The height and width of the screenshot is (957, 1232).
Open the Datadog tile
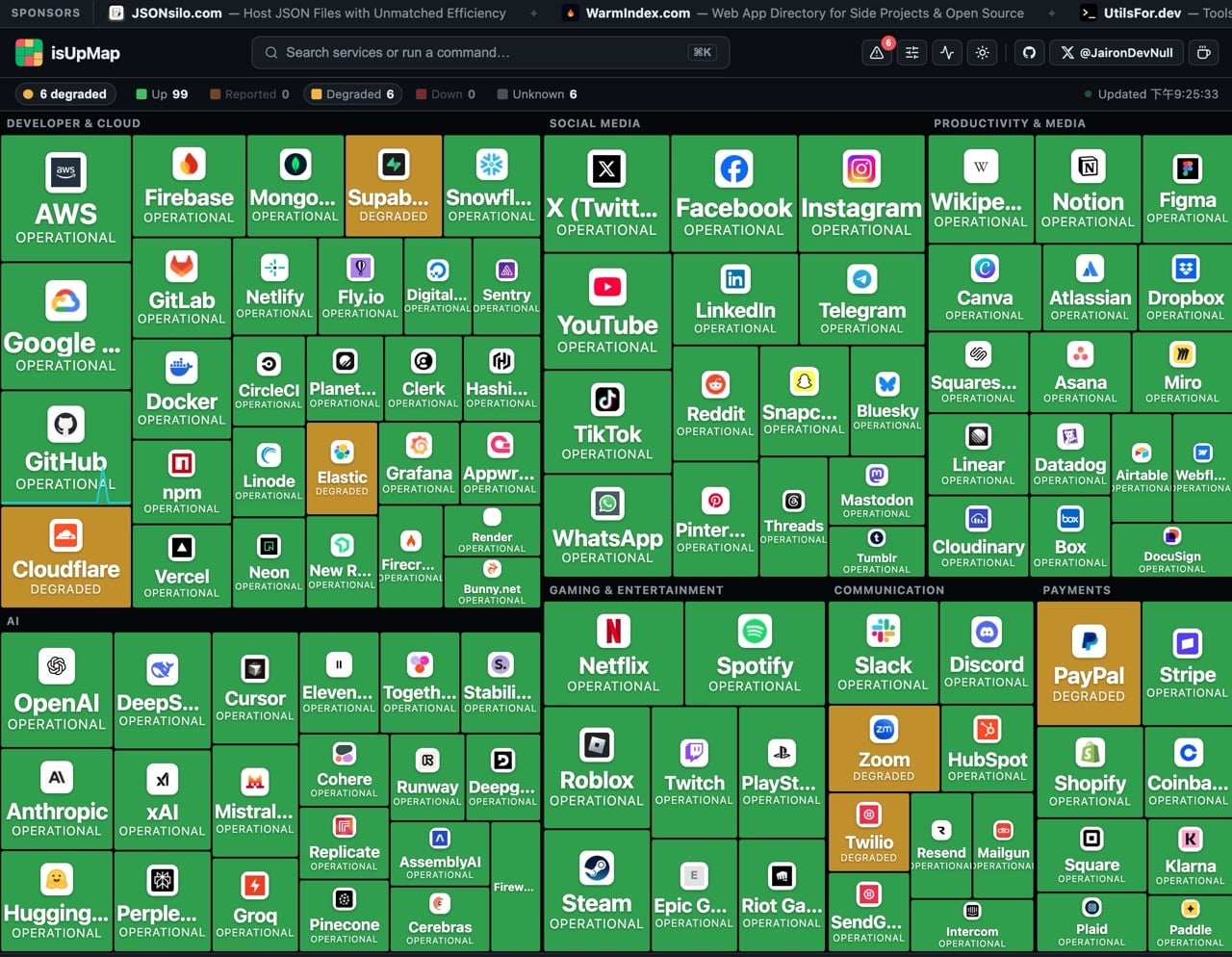coord(1069,453)
